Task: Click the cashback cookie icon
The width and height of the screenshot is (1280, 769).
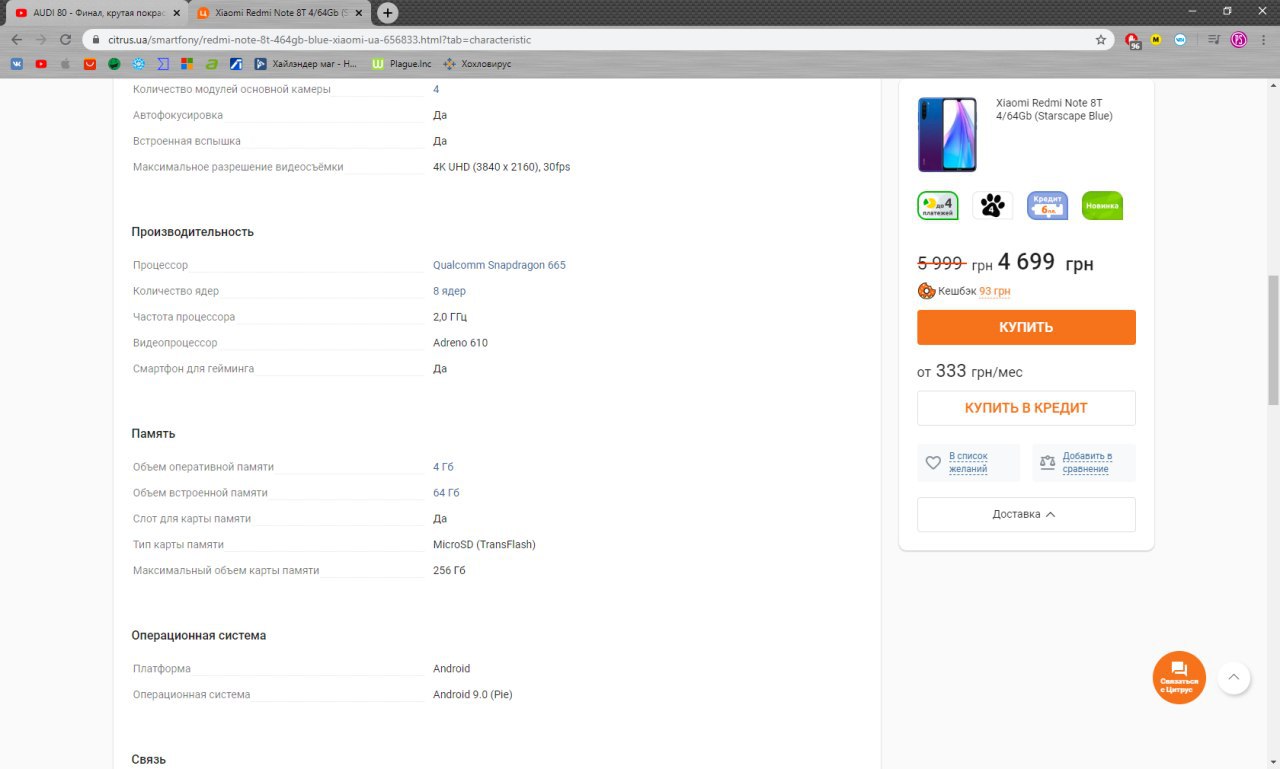Action: [926, 291]
